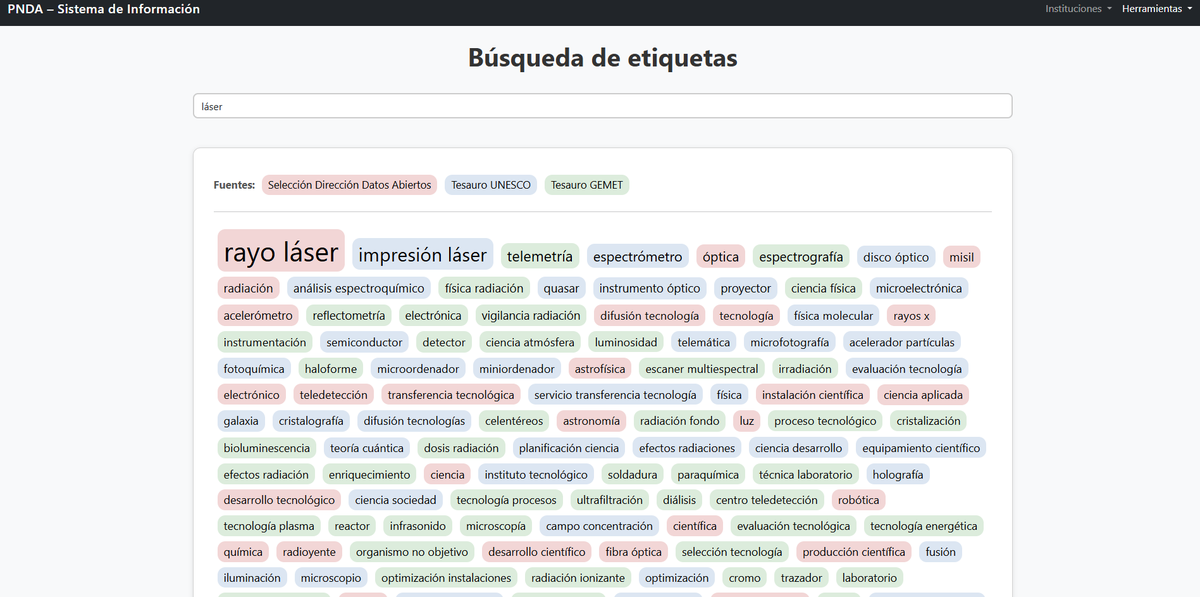Click the 'infrasonido' tag
Image resolution: width=1200 pixels, height=597 pixels.
pyautogui.click(x=418, y=526)
